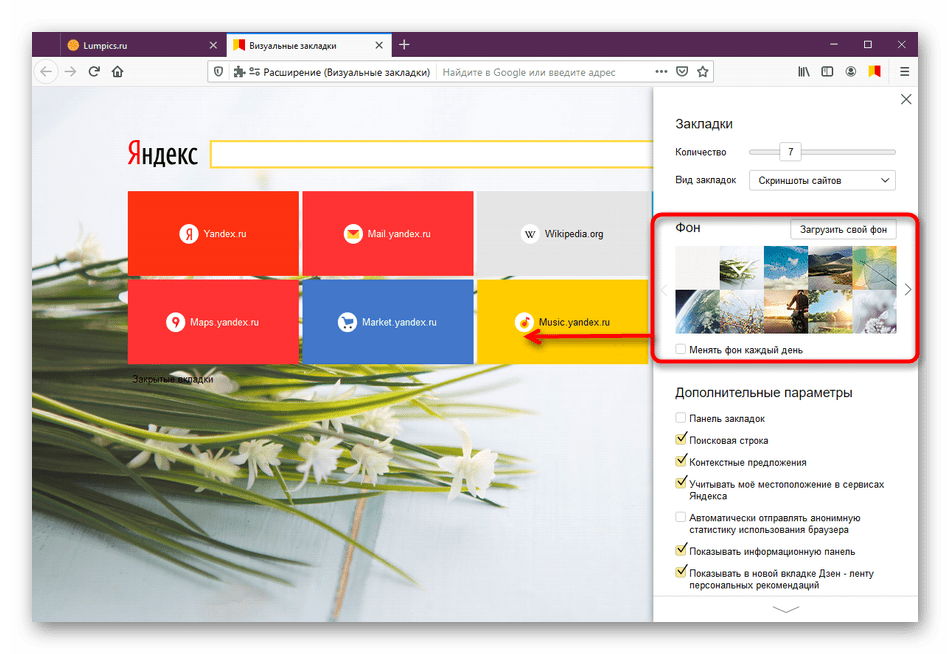Viewport: 950px width, 654px height.
Task: Click Закрытые вкладки link
Action: 173,379
